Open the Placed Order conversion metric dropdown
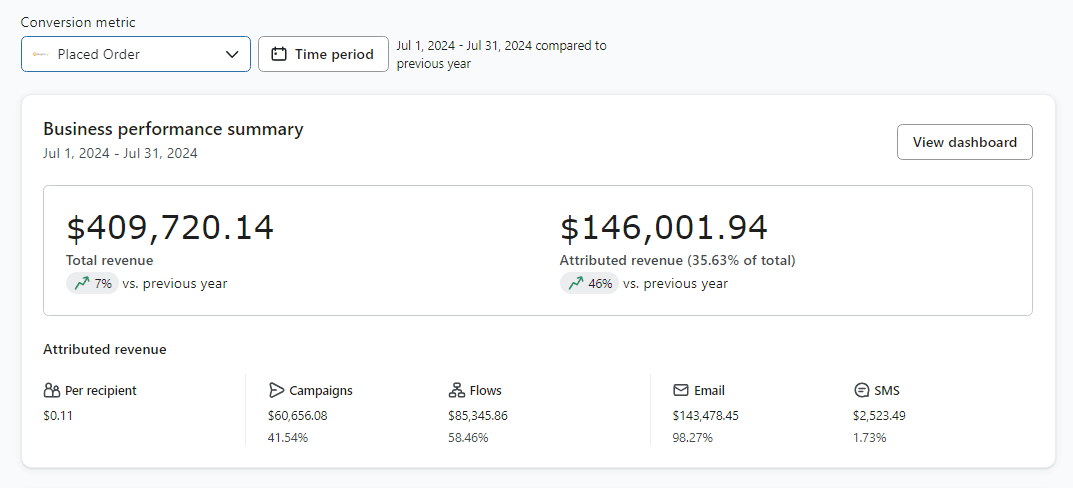1073x488 pixels. 135,54
